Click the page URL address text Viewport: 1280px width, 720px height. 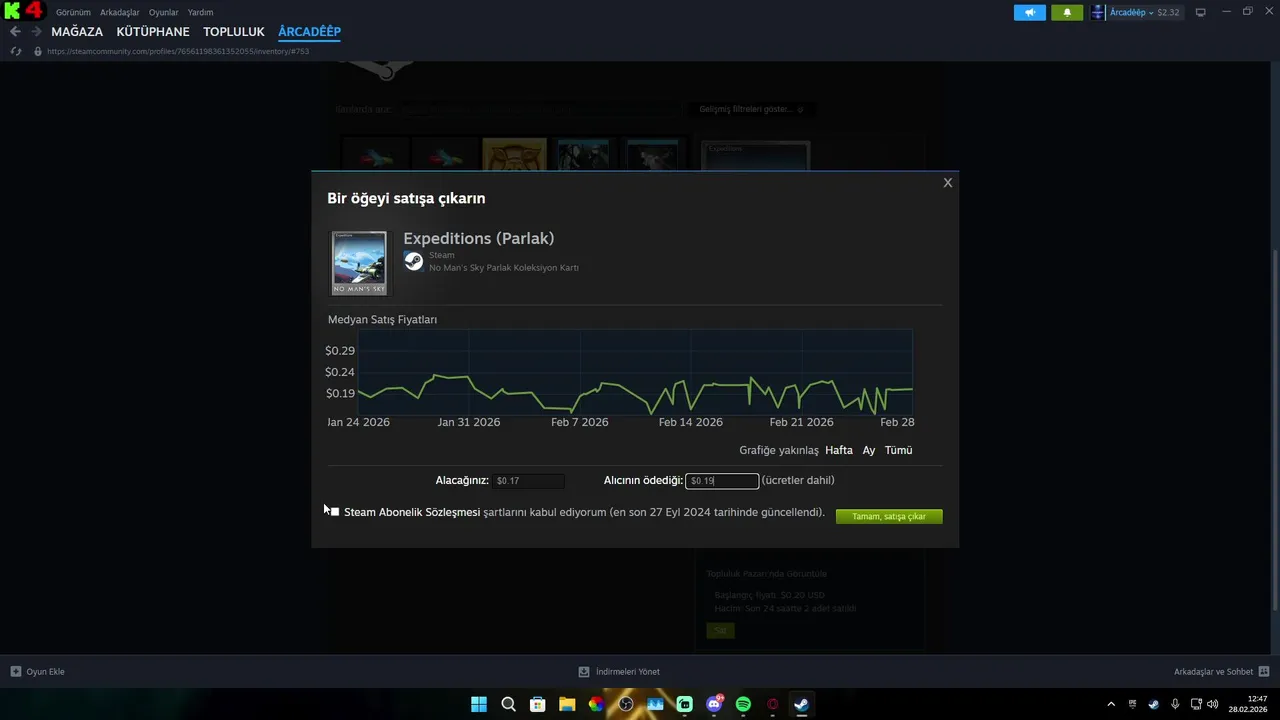point(178,51)
